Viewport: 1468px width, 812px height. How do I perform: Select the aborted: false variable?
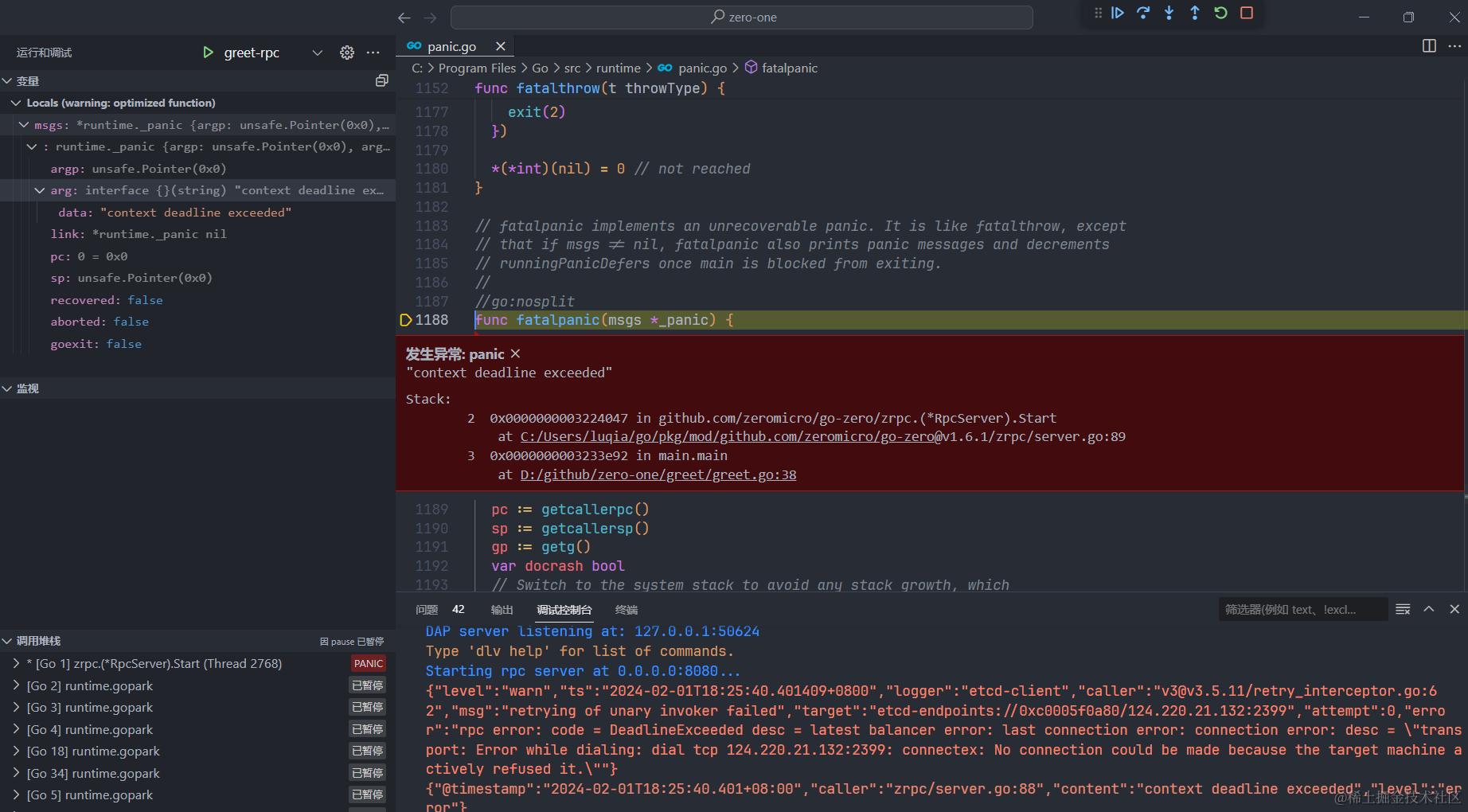197,322
